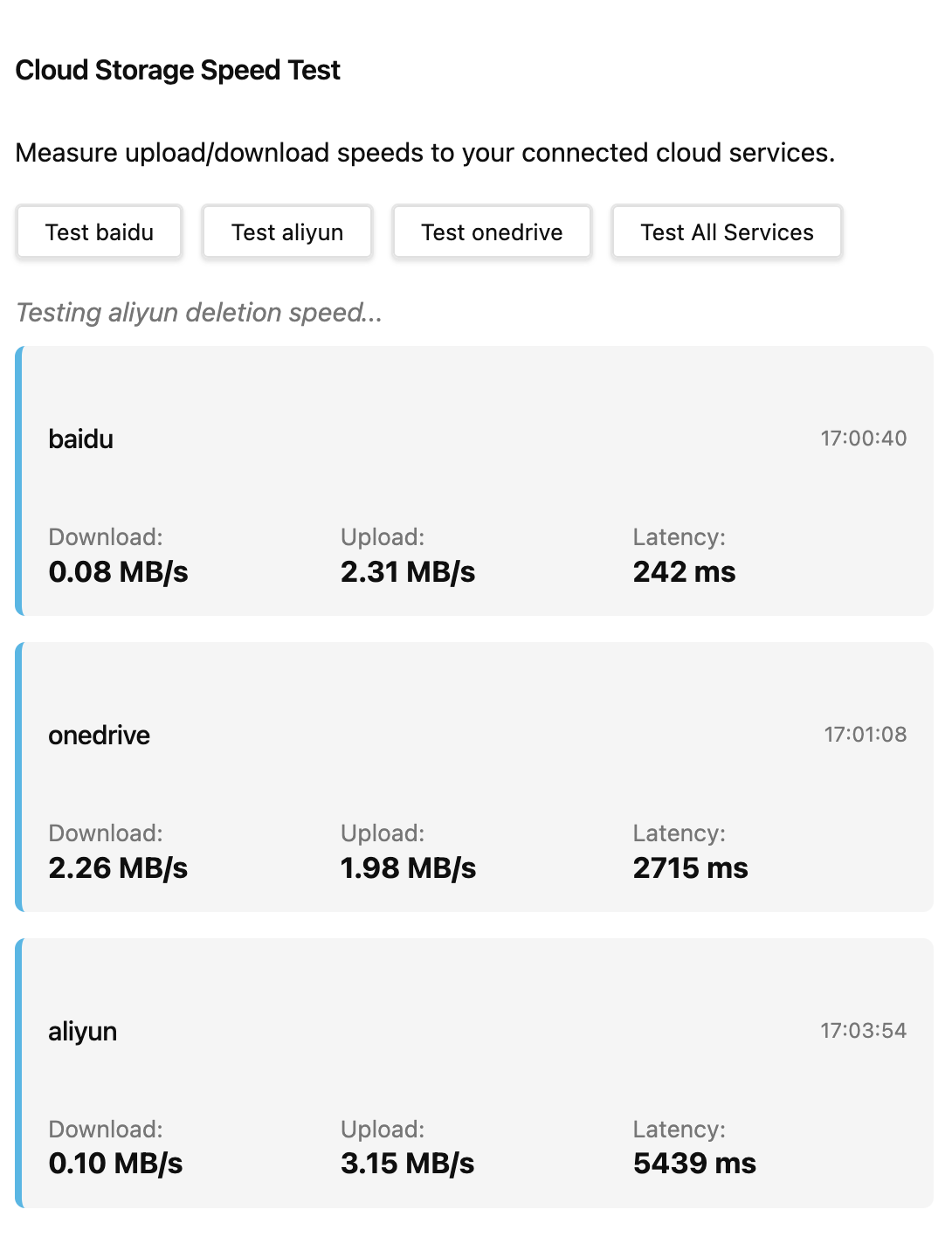952x1237 pixels.
Task: Click baidu latency value 242 ms
Action: (684, 572)
